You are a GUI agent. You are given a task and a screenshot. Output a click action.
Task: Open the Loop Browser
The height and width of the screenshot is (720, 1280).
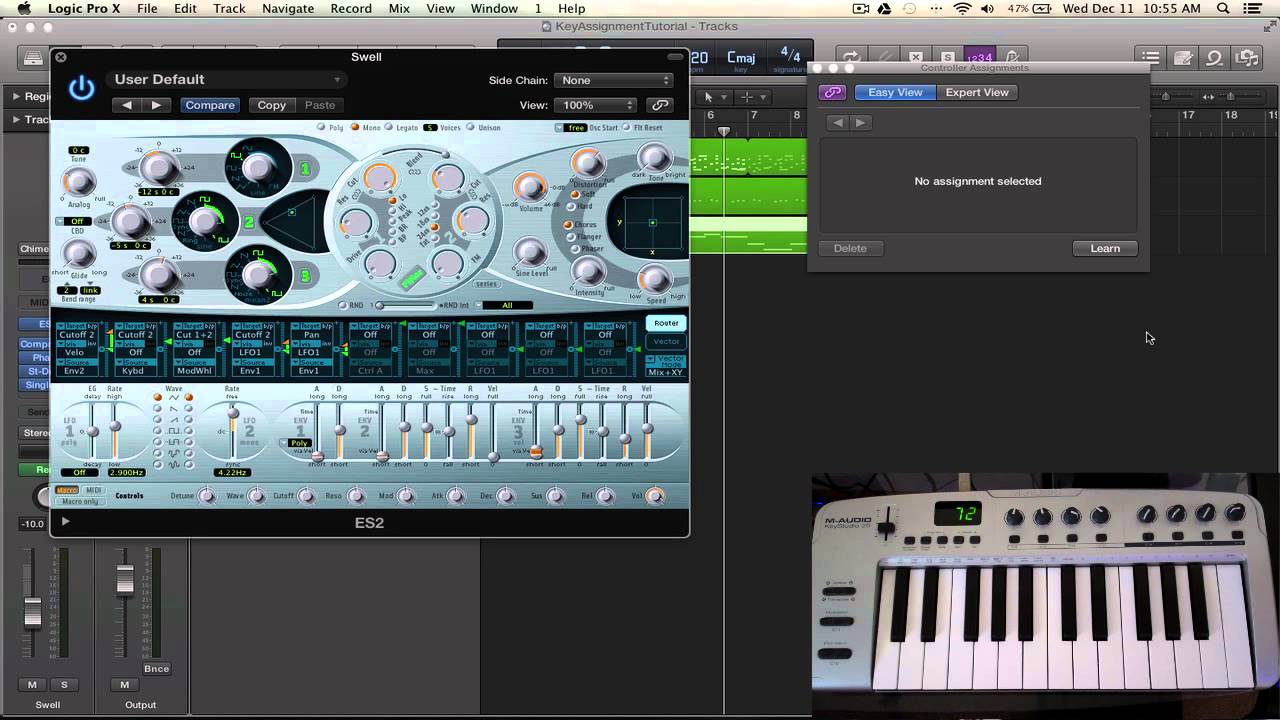pyautogui.click(x=1214, y=58)
